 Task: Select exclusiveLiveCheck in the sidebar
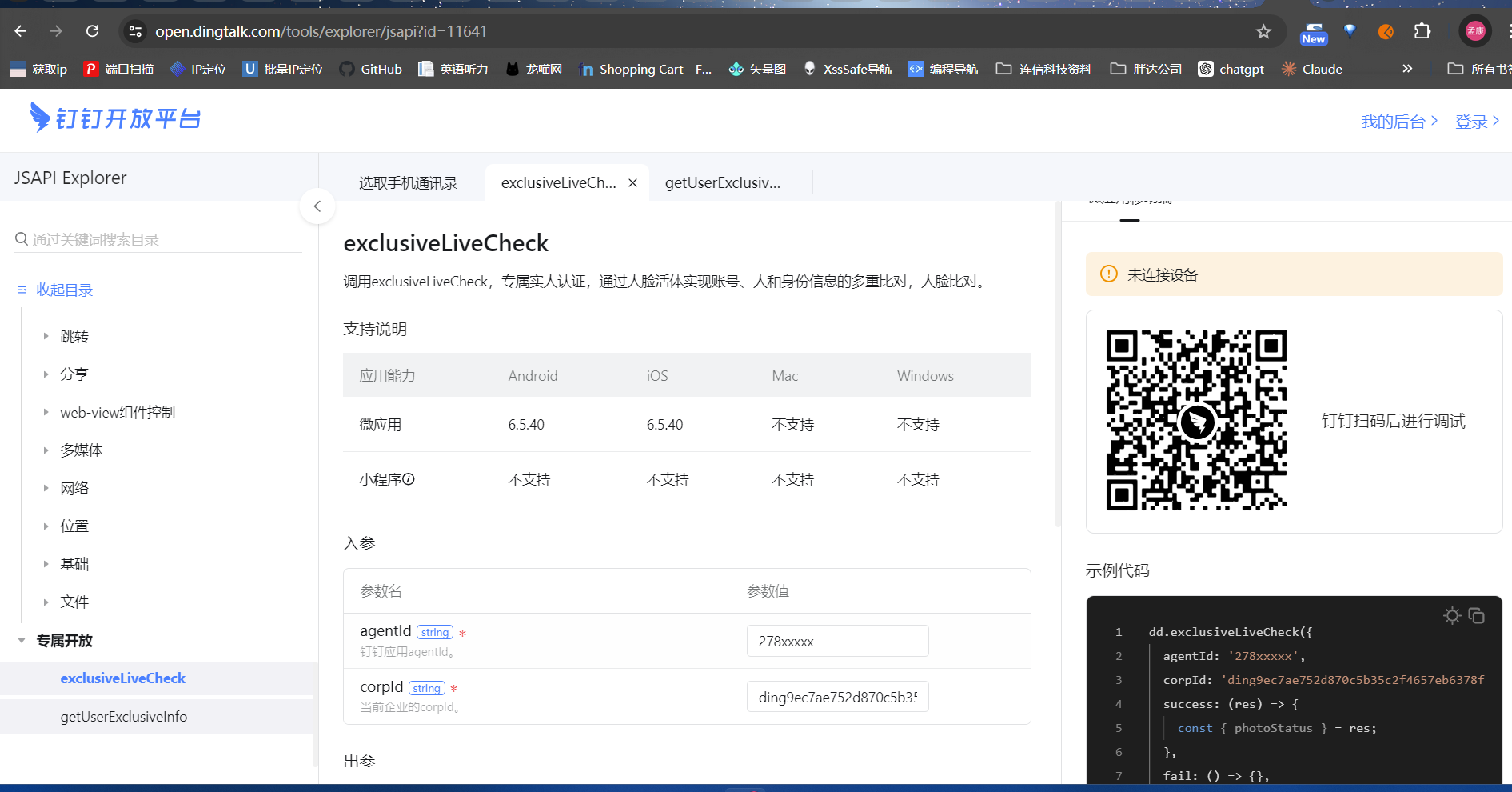click(x=122, y=678)
